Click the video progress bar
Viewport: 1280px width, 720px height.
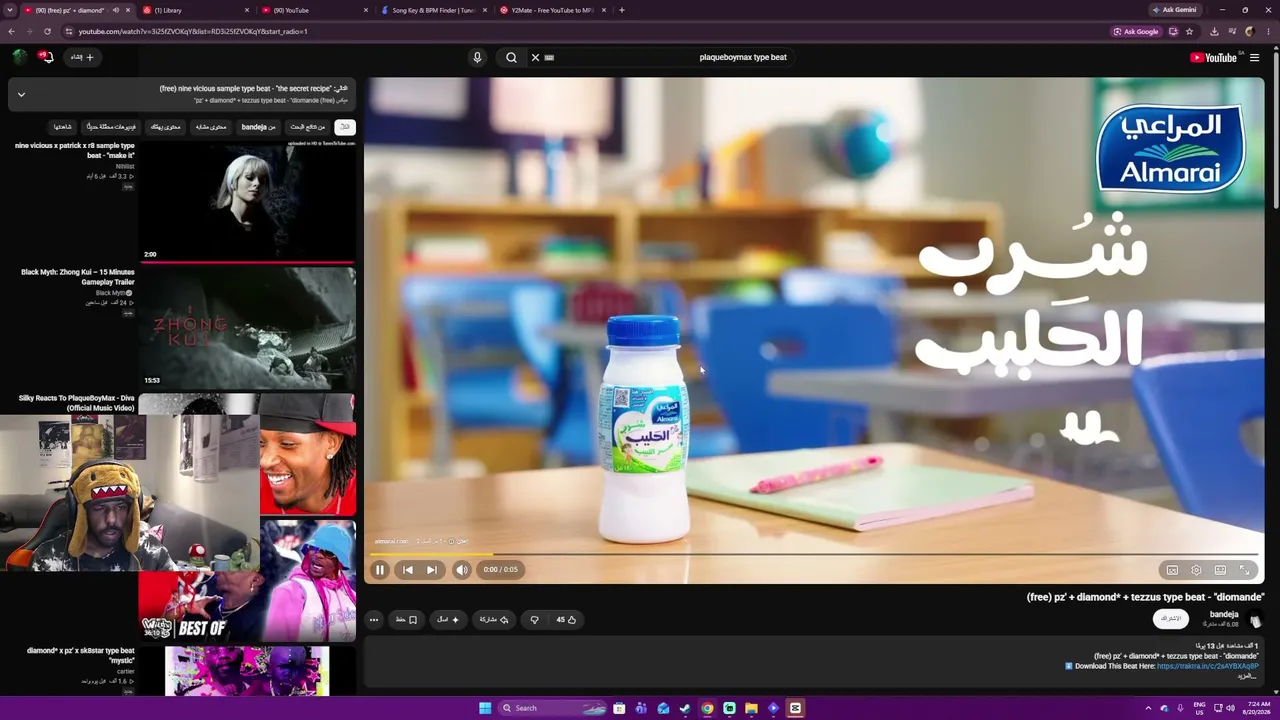(814, 554)
